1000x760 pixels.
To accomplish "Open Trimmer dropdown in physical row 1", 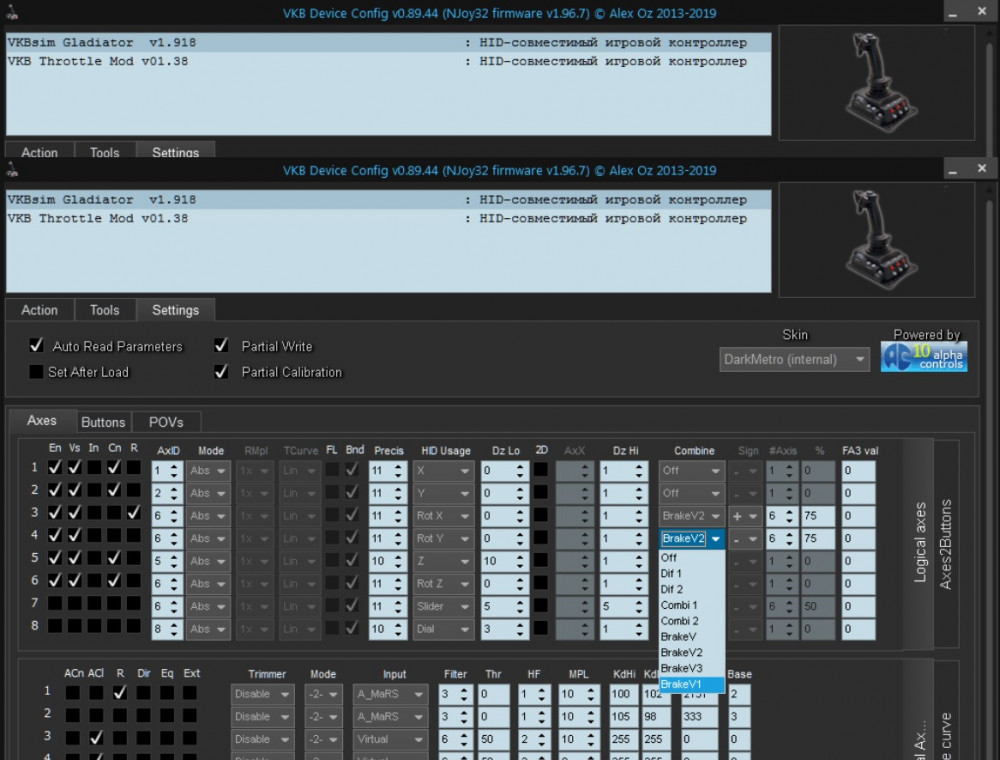I will click(x=262, y=694).
